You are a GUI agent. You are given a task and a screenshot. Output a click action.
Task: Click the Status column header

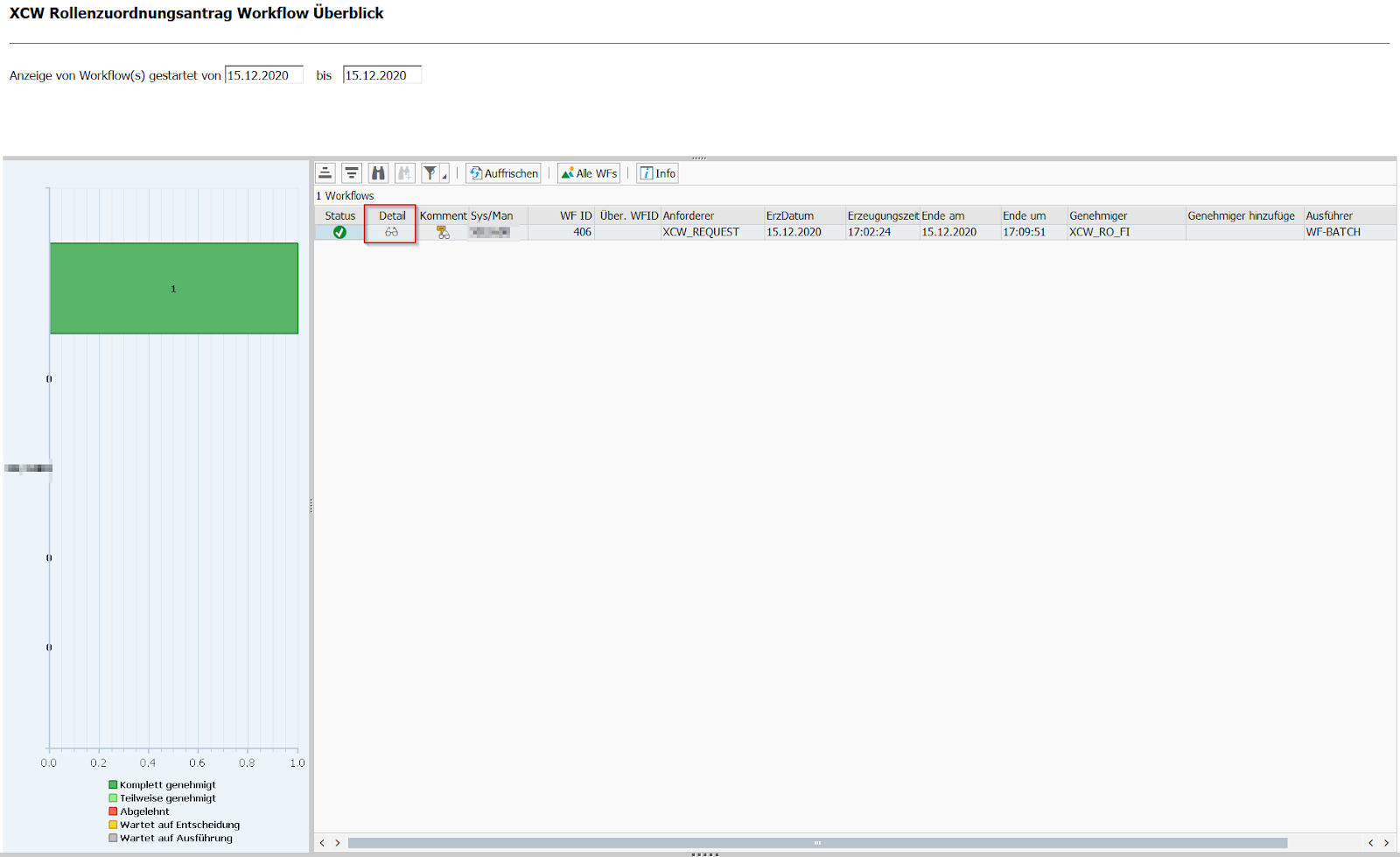(x=339, y=215)
